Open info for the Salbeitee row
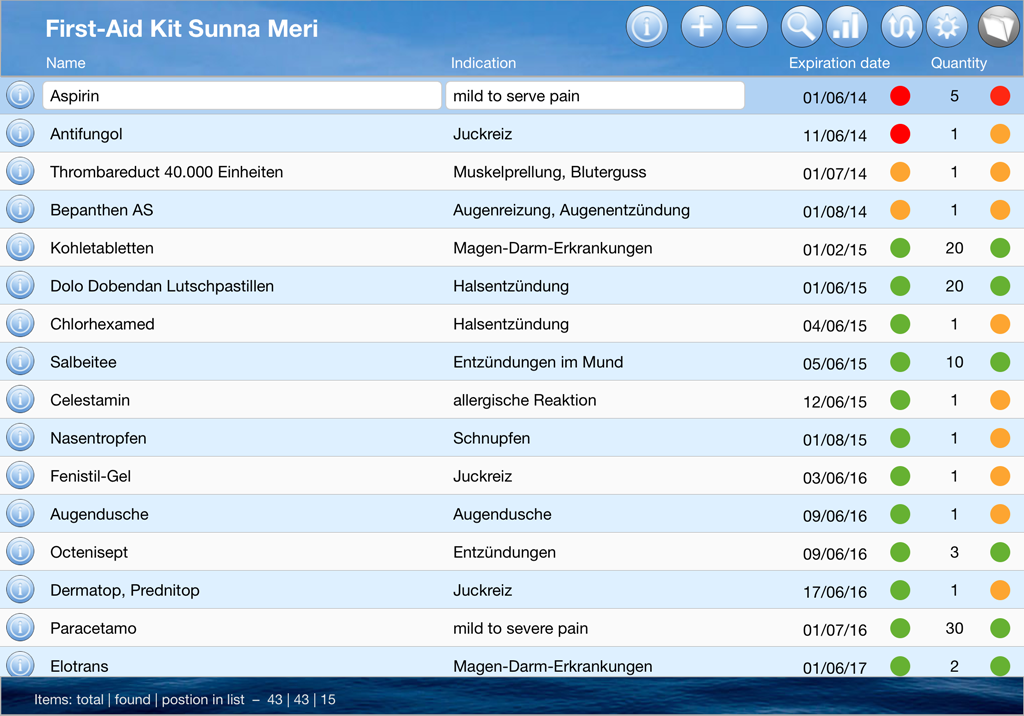Image resolution: width=1024 pixels, height=716 pixels. pos(20,361)
